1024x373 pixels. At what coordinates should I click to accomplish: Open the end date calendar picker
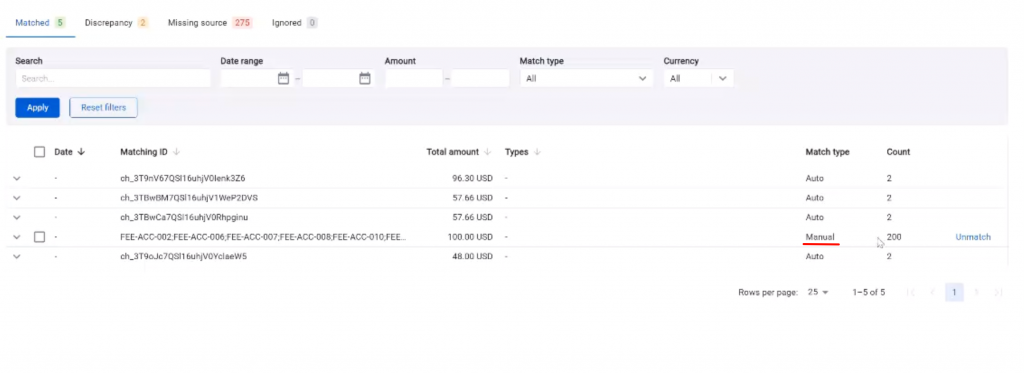(x=365, y=78)
